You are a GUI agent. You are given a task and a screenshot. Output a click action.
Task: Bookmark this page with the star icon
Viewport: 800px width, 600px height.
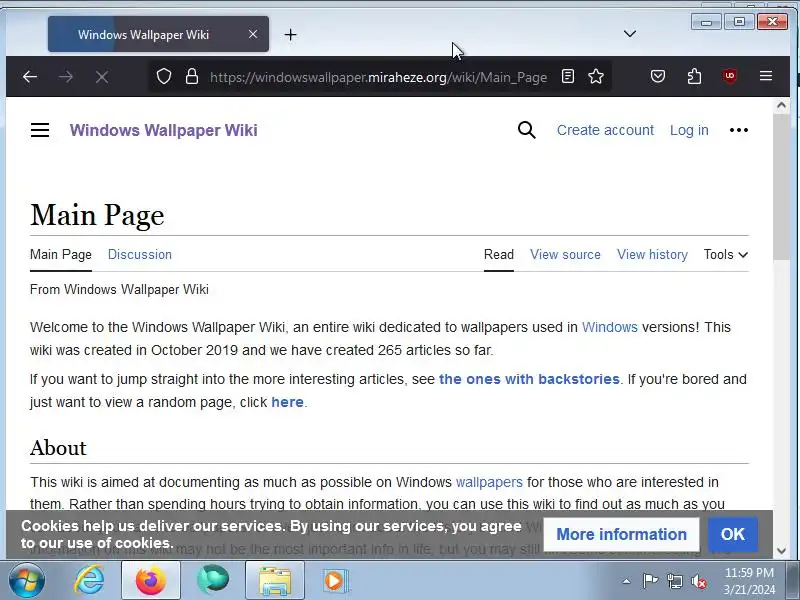point(596,77)
